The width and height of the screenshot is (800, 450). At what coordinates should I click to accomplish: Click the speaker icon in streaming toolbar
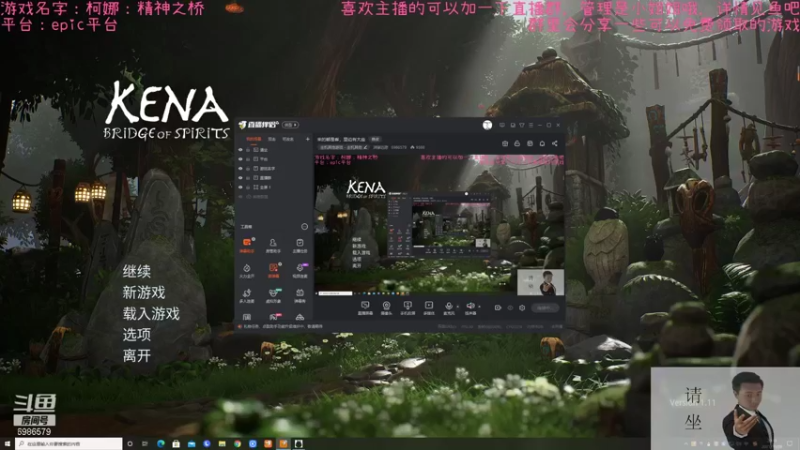click(470, 306)
